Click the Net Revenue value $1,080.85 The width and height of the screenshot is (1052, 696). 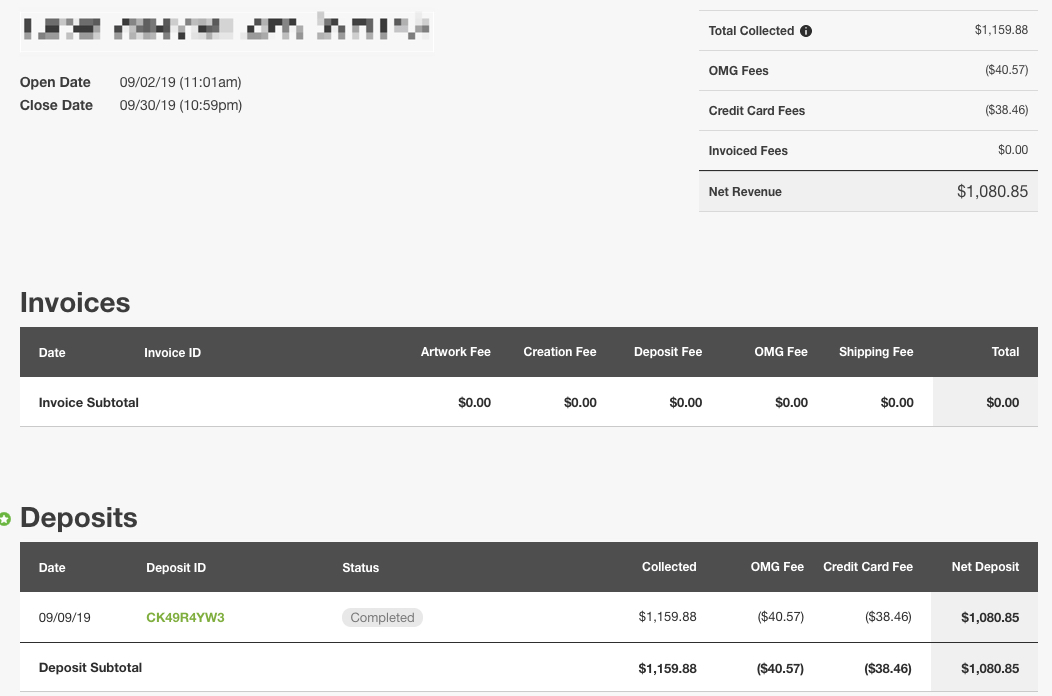[x=992, y=191]
